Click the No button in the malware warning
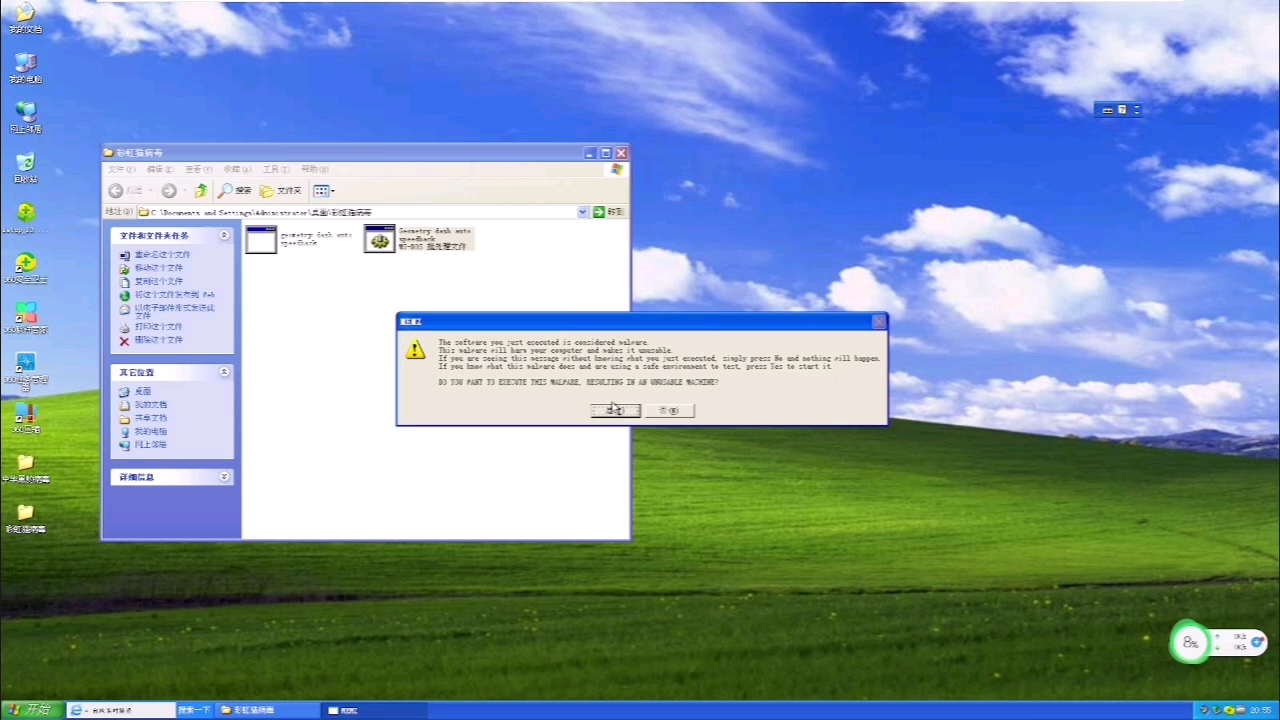 [669, 411]
